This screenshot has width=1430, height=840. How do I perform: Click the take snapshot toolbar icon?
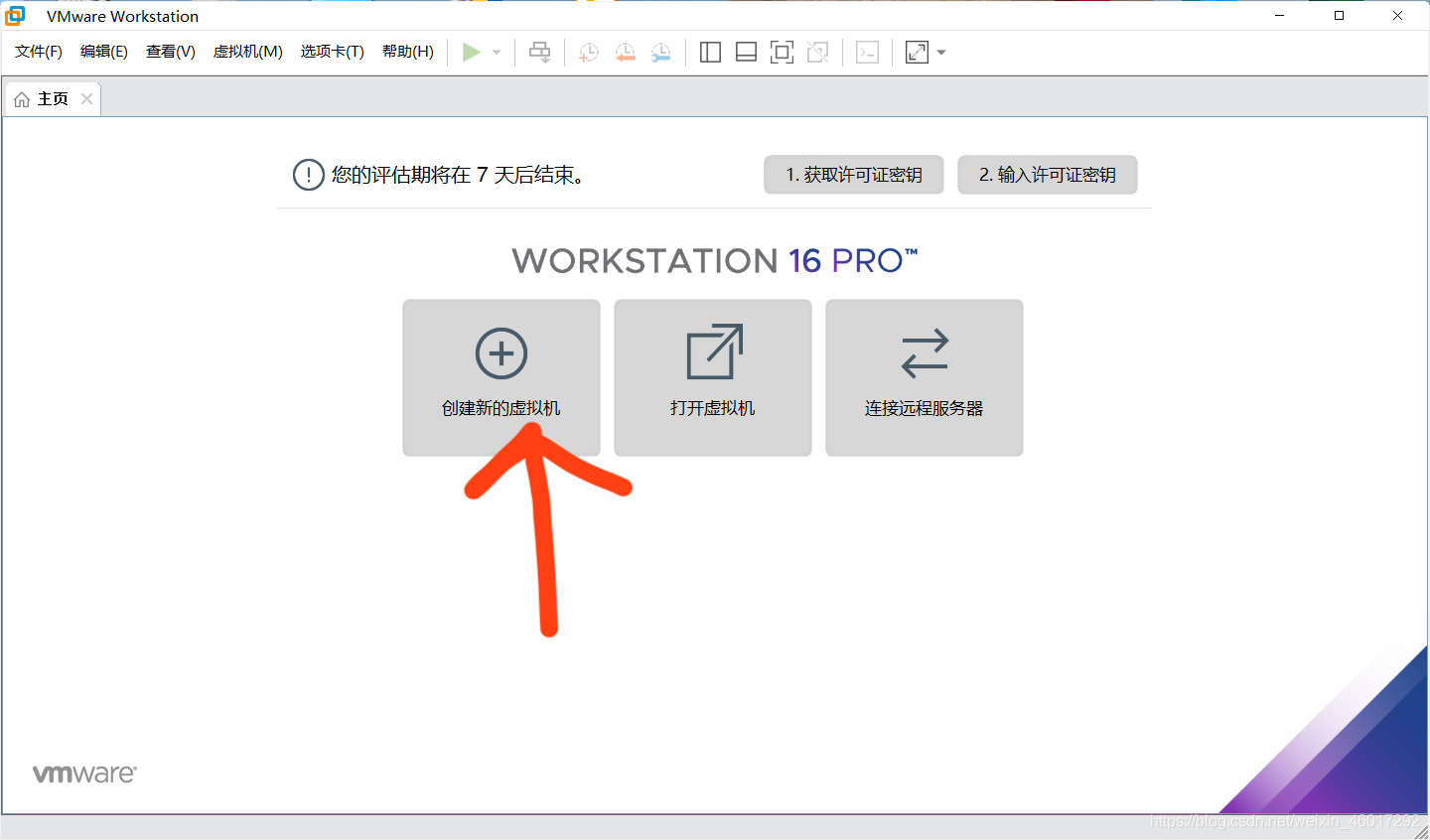tap(589, 53)
